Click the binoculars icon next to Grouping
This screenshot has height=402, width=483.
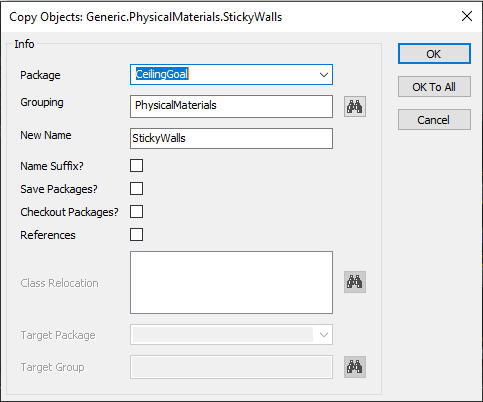[355, 107]
